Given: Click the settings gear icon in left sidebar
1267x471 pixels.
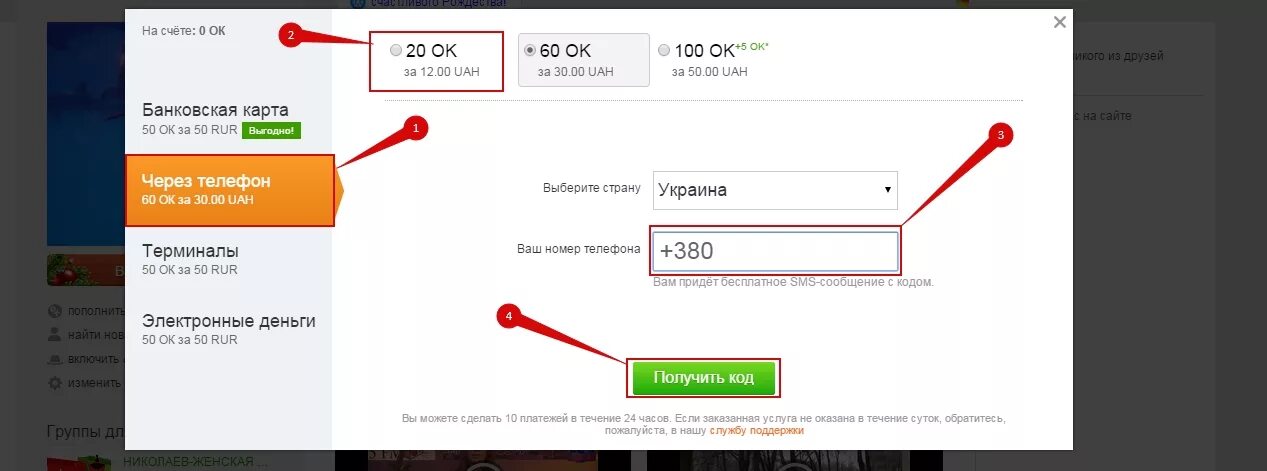Looking at the screenshot, I should coord(55,383).
